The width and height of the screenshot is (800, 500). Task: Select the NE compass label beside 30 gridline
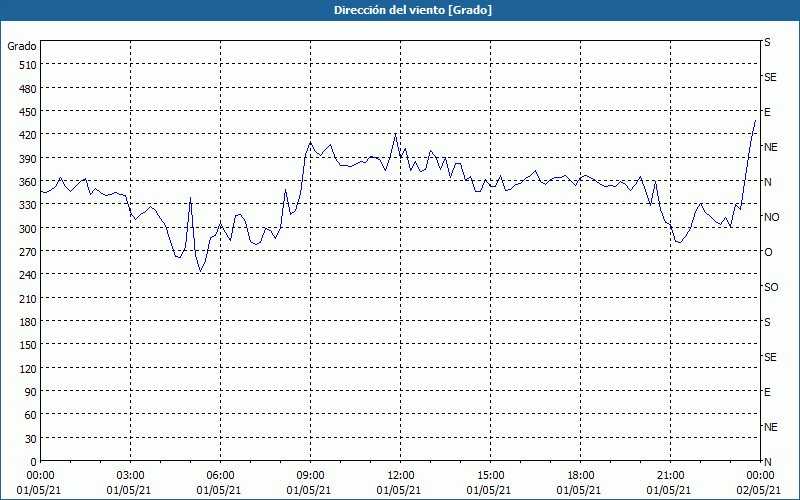(x=771, y=427)
